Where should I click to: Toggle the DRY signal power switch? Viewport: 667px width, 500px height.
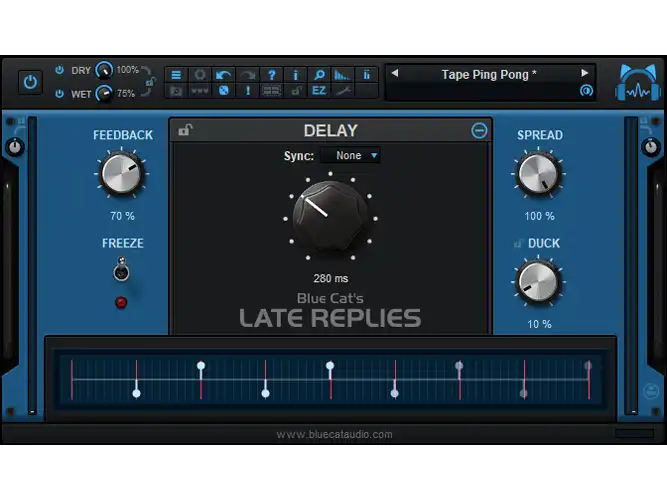point(60,70)
